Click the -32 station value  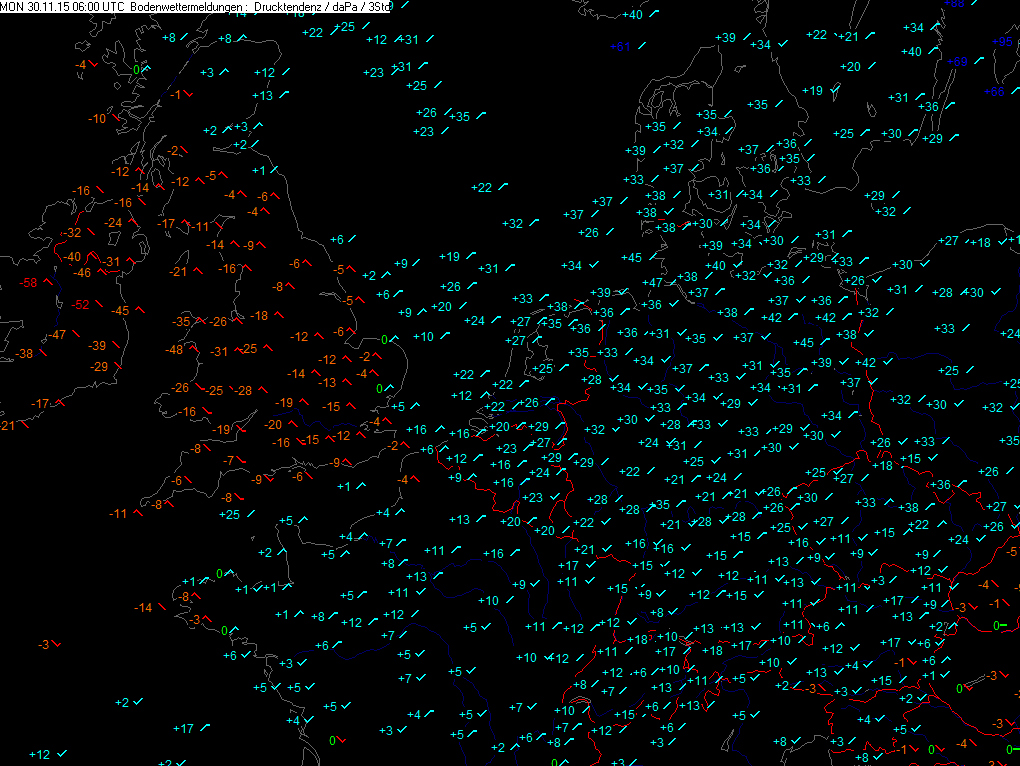click(x=72, y=233)
